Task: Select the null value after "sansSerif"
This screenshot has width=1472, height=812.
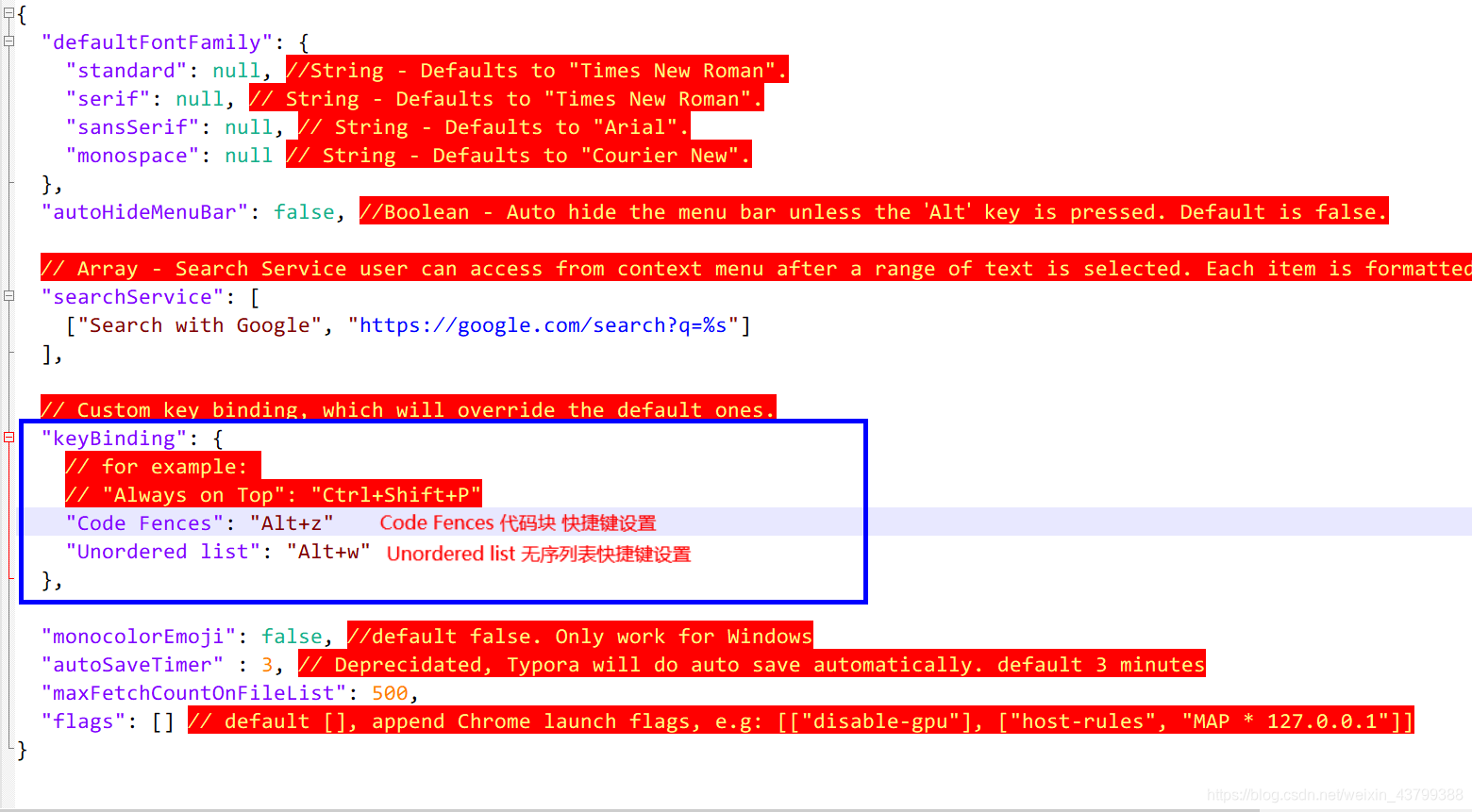Action: (249, 127)
